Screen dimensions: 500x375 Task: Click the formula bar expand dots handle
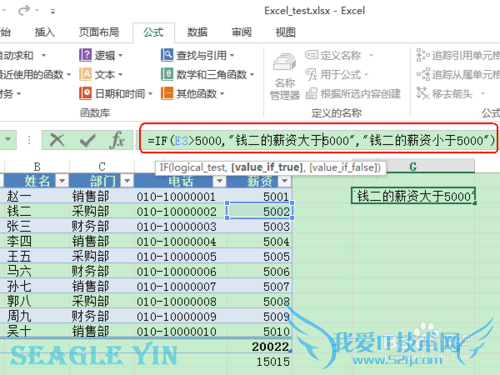pos(29,140)
